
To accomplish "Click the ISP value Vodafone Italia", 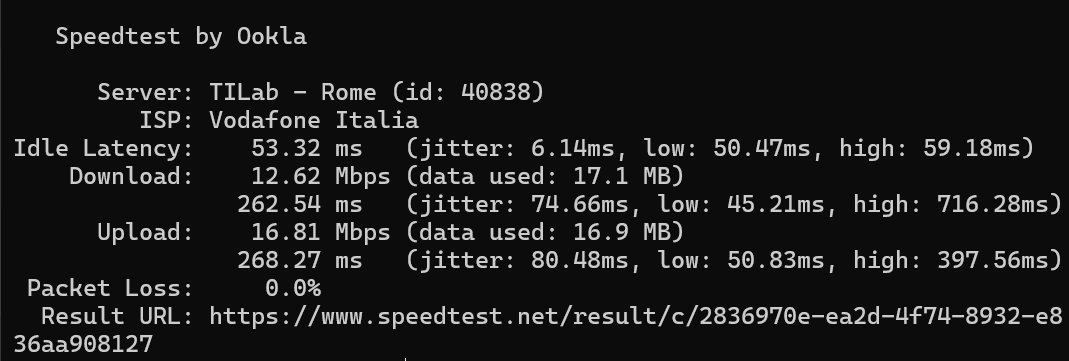I will 314,121.
